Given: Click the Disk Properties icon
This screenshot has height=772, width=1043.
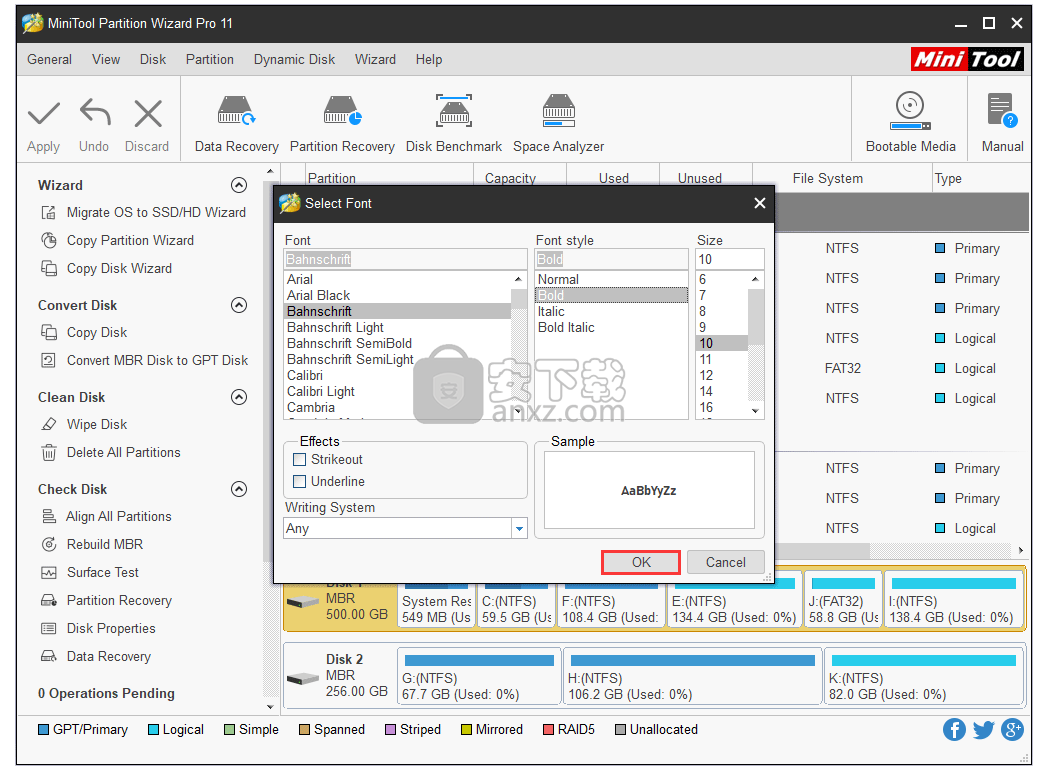Looking at the screenshot, I should [x=49, y=628].
